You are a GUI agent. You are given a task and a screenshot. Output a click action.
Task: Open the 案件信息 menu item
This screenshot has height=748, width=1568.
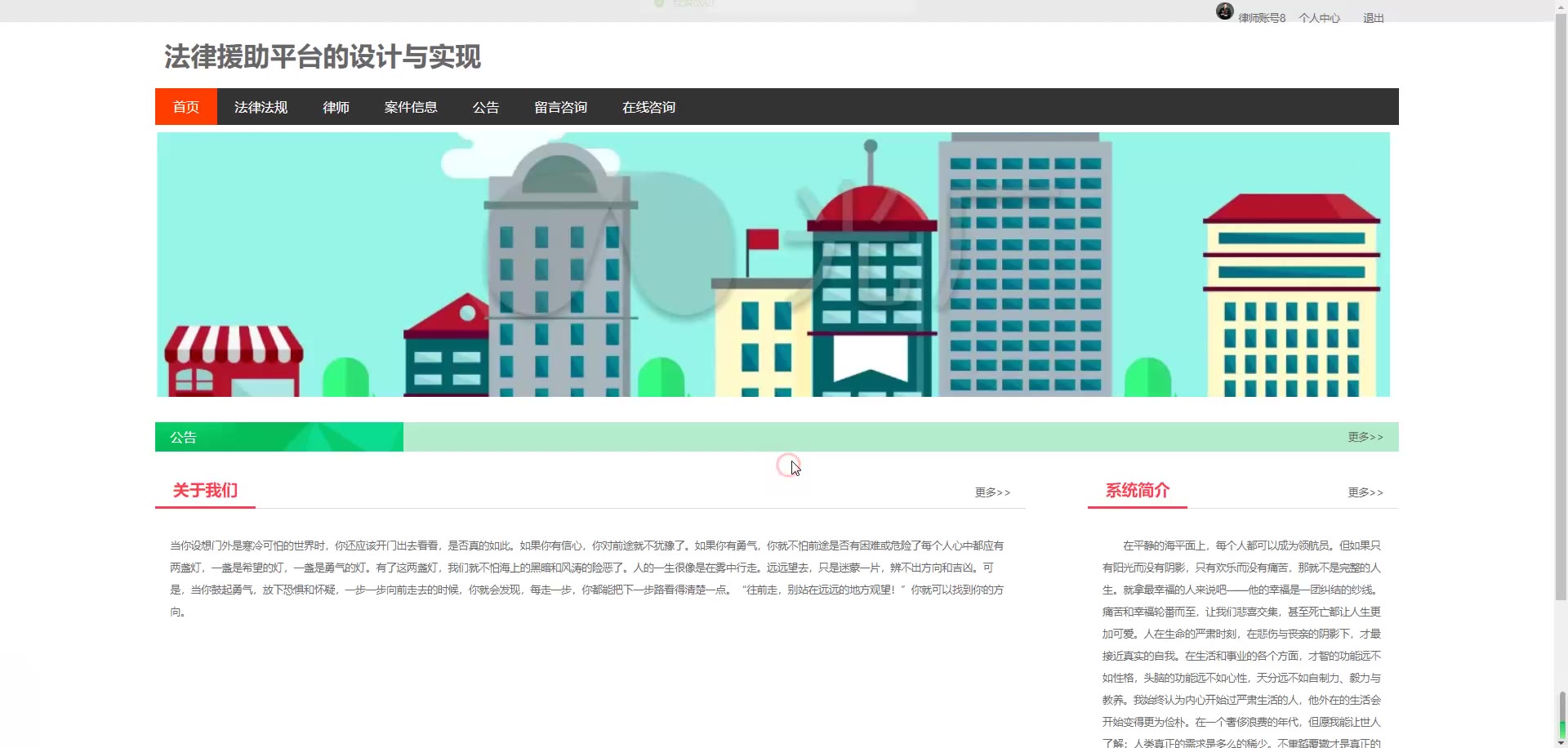tap(411, 107)
